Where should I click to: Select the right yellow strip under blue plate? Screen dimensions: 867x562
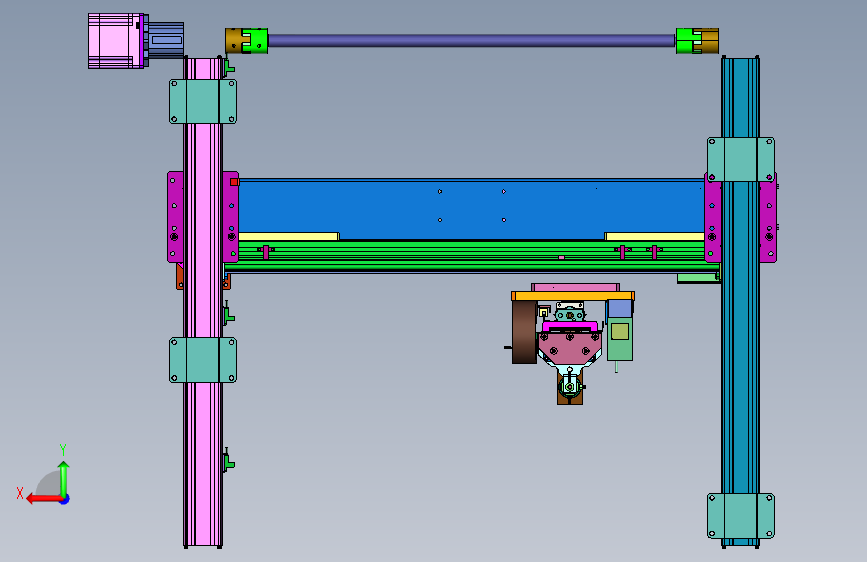(655, 236)
